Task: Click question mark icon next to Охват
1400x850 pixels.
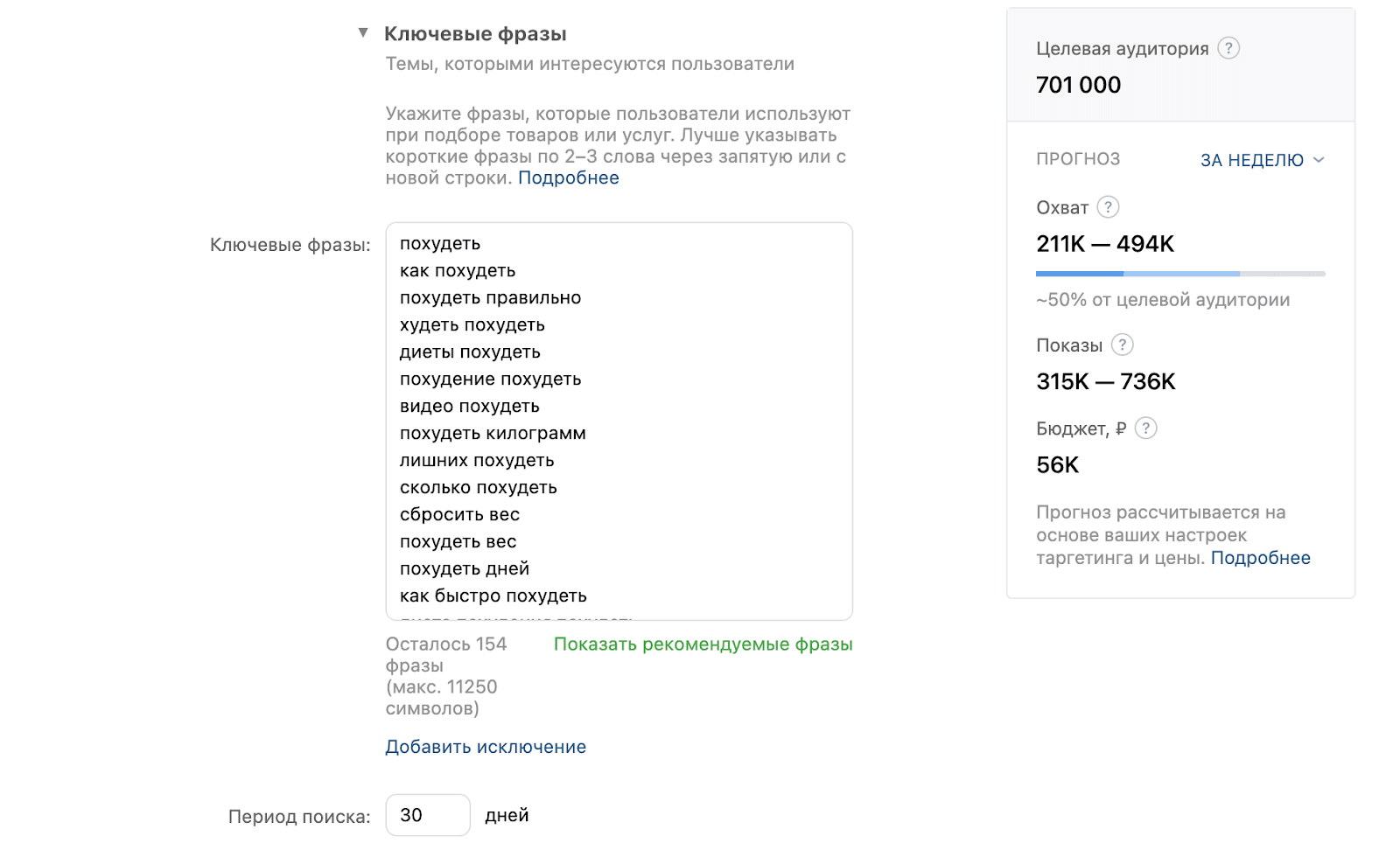Action: pos(1108,207)
